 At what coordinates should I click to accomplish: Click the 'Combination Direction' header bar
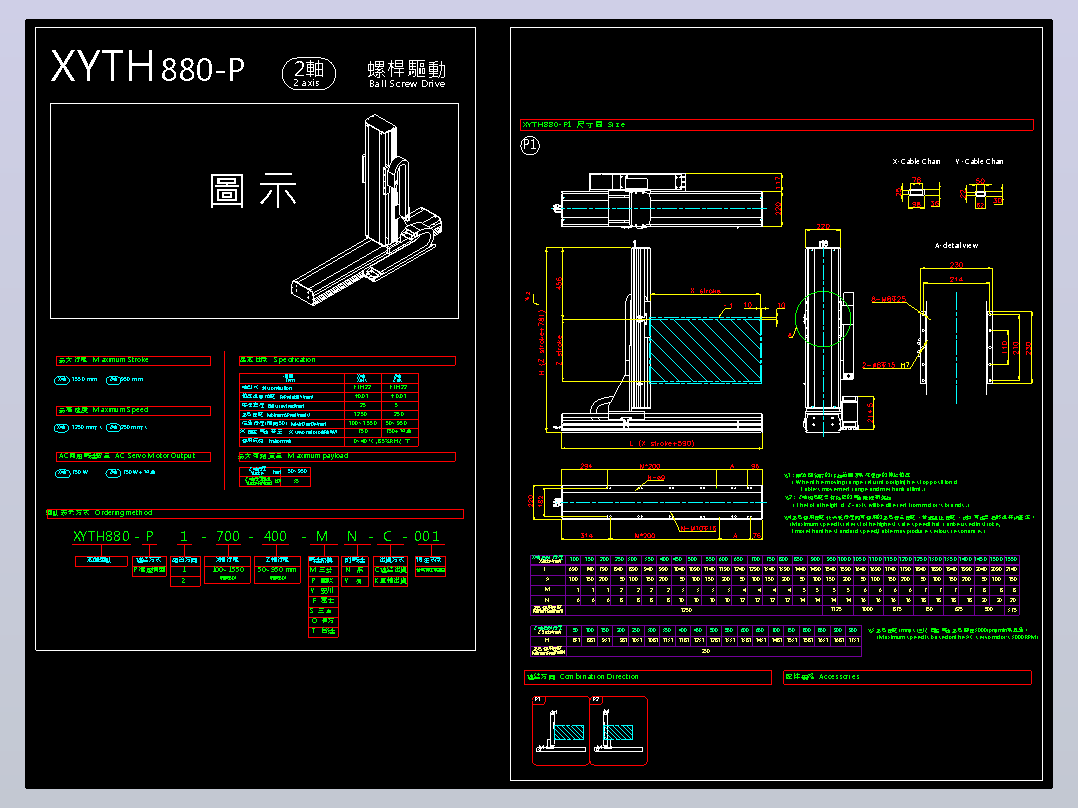click(648, 677)
